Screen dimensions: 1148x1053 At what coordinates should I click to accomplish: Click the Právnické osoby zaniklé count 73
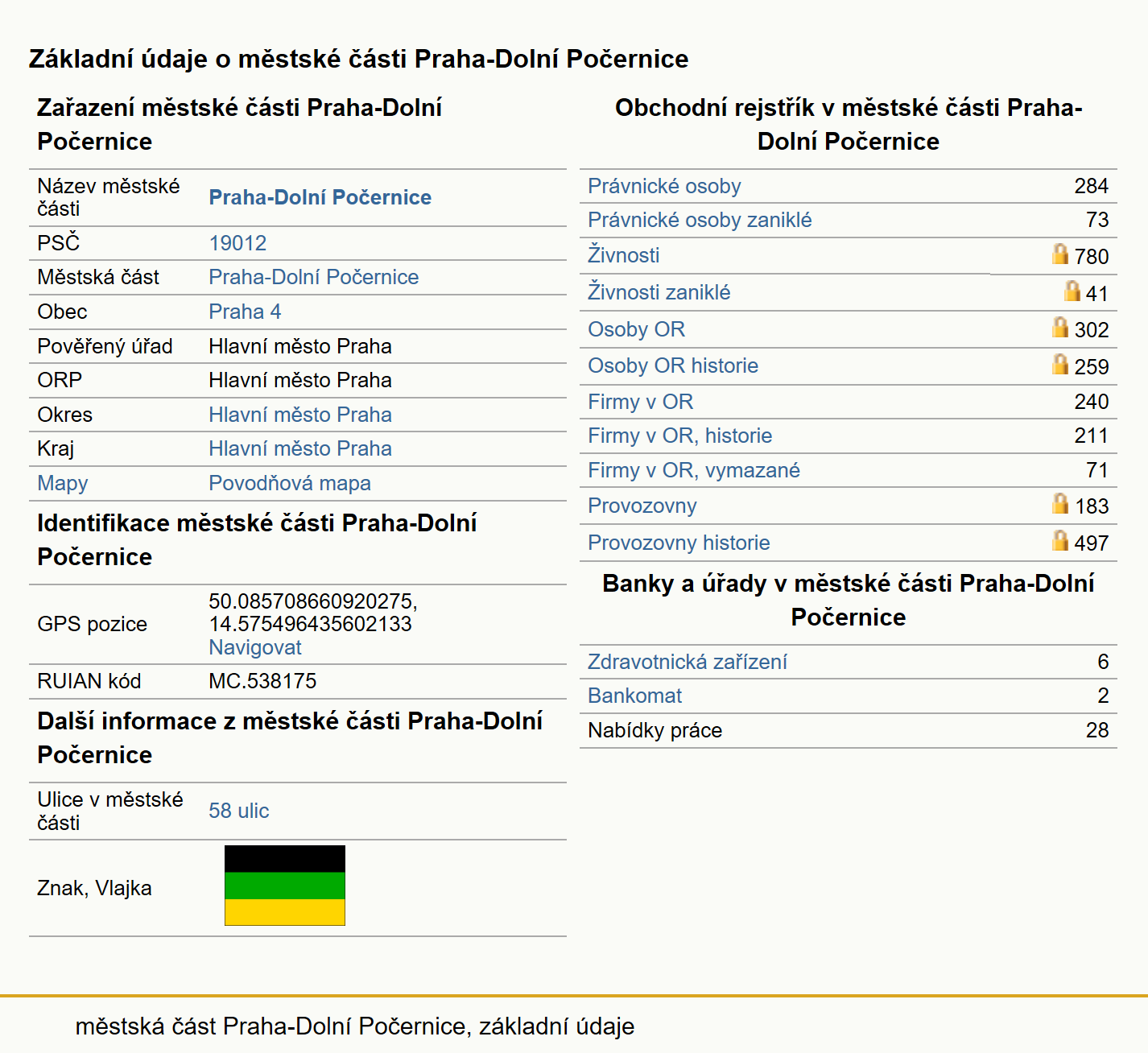[x=1096, y=220]
